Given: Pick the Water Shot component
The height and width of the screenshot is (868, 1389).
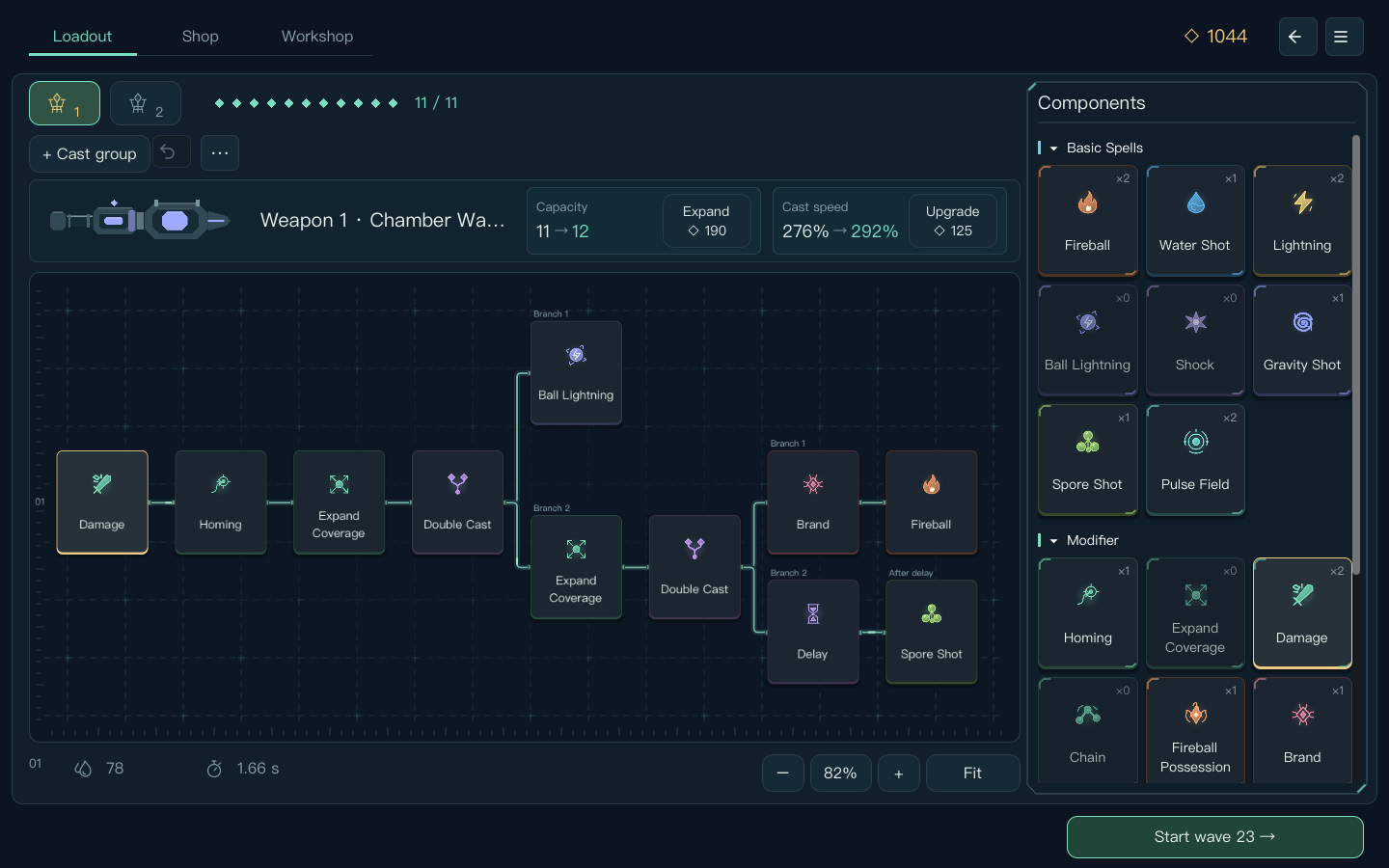Looking at the screenshot, I should (x=1195, y=221).
